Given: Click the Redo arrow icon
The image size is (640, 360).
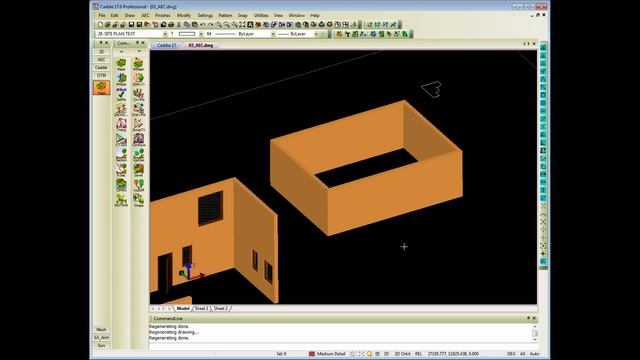Looking at the screenshot, I should (211, 25).
